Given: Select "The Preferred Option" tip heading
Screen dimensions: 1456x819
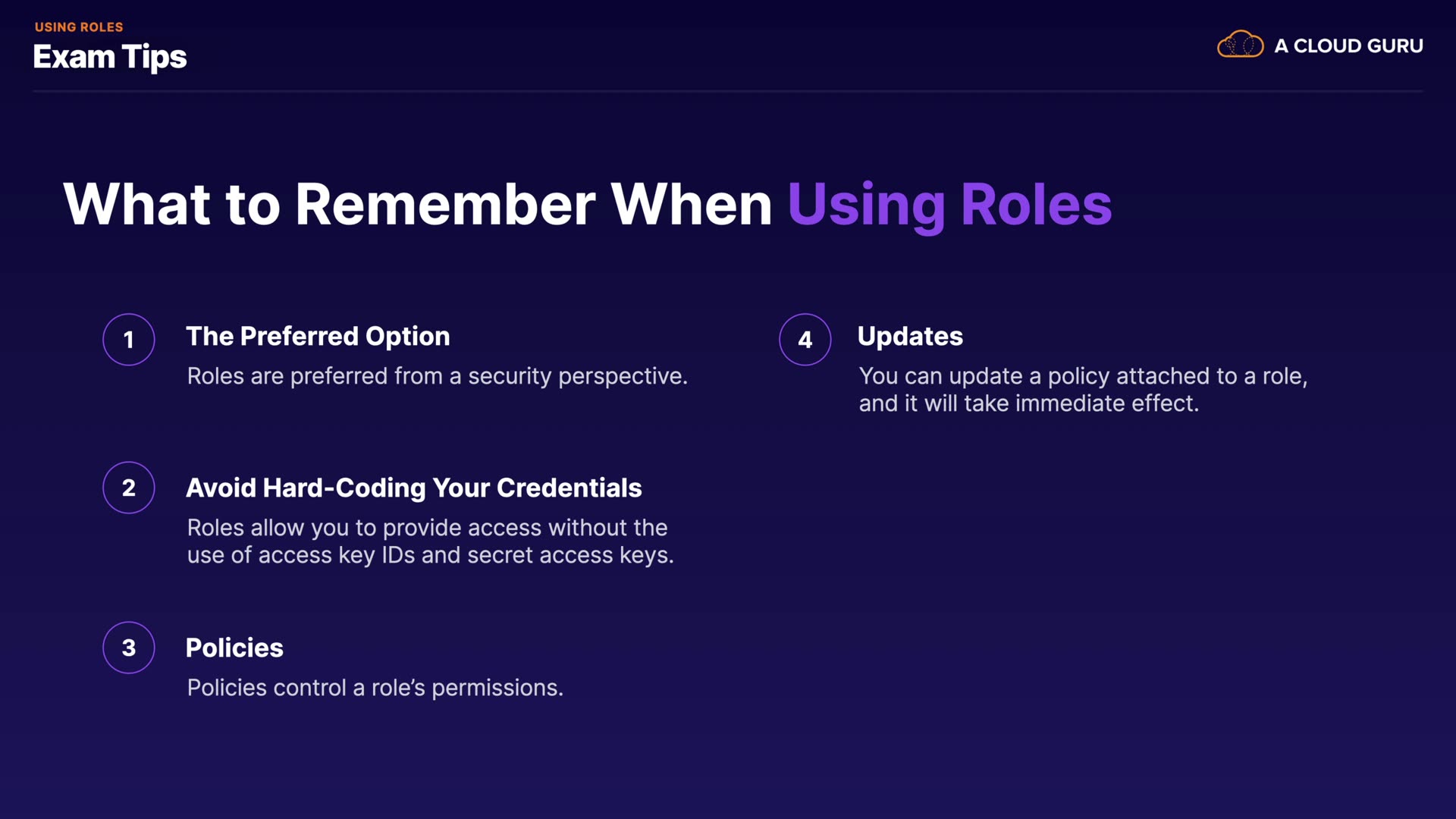Looking at the screenshot, I should pyautogui.click(x=318, y=337).
